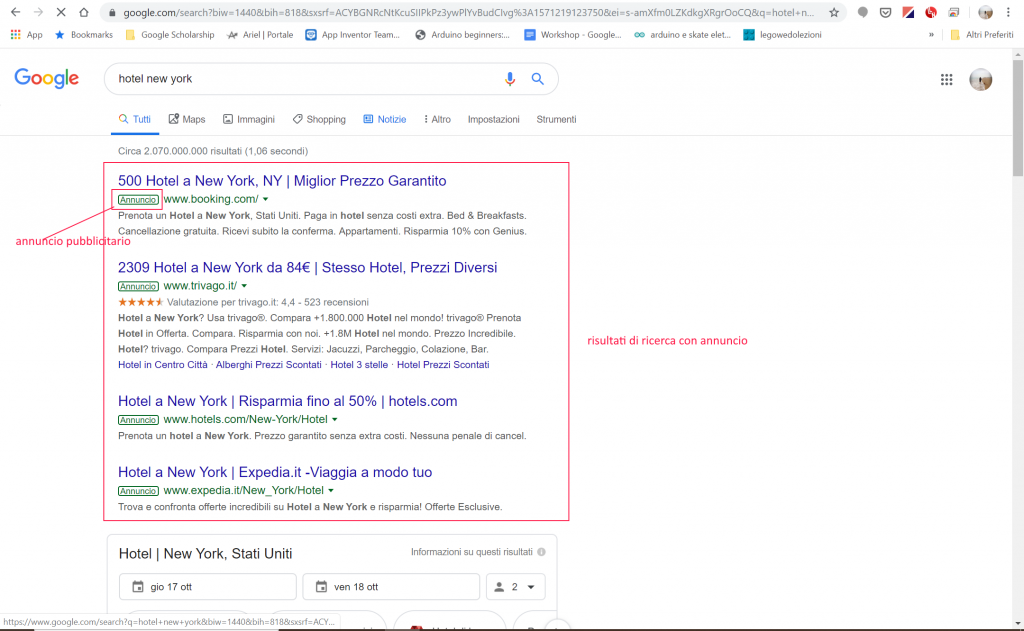1024x631 pixels.
Task: Open the guests count dropdown showing 2
Action: coord(515,587)
